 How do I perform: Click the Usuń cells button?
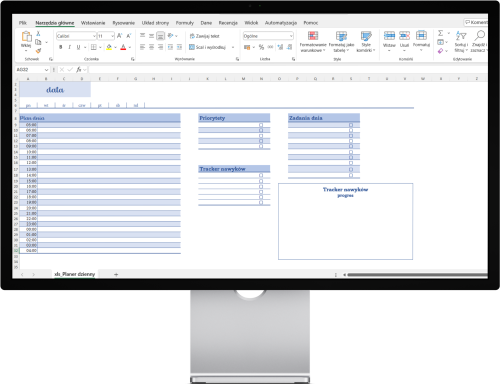404,41
